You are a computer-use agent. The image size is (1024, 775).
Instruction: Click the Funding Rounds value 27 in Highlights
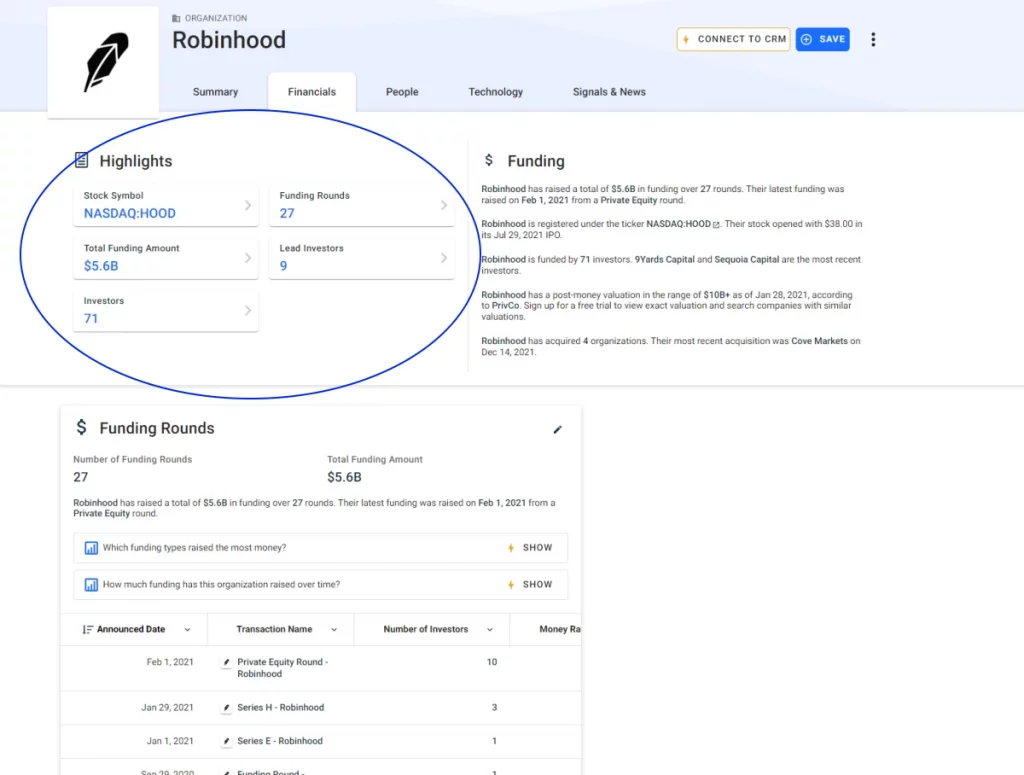pyautogui.click(x=287, y=214)
